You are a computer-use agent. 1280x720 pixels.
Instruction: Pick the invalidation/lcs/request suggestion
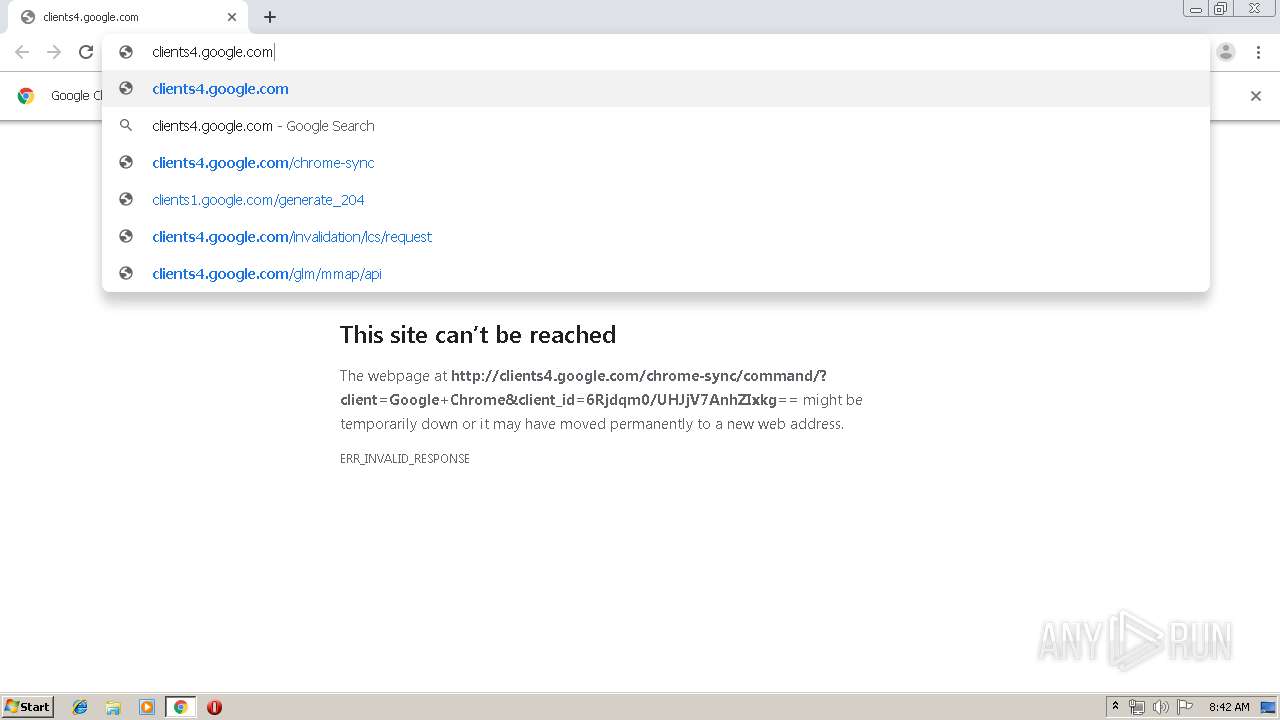[656, 237]
